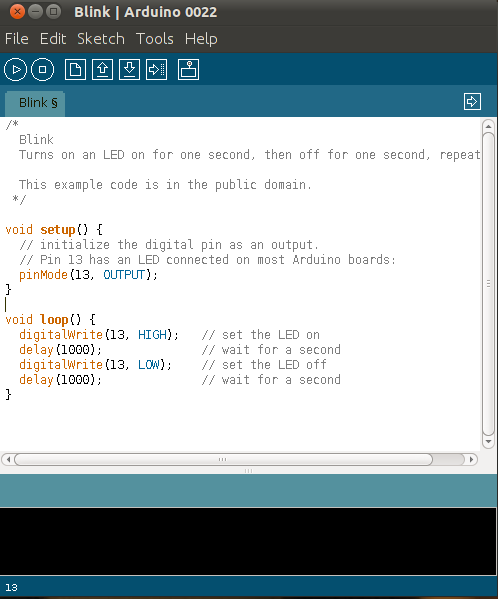The width and height of the screenshot is (498, 599).
Task: Click the Stop toolbar icon
Action: [42, 70]
